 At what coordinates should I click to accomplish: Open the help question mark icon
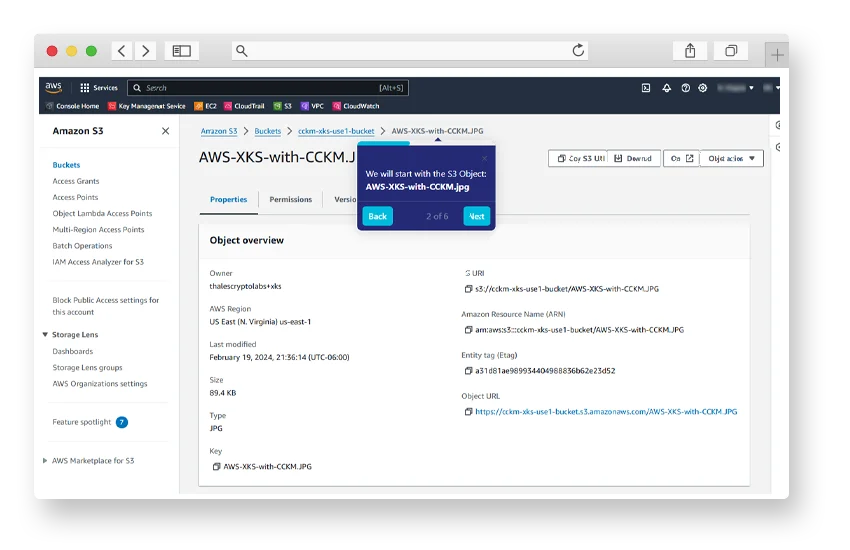[685, 88]
